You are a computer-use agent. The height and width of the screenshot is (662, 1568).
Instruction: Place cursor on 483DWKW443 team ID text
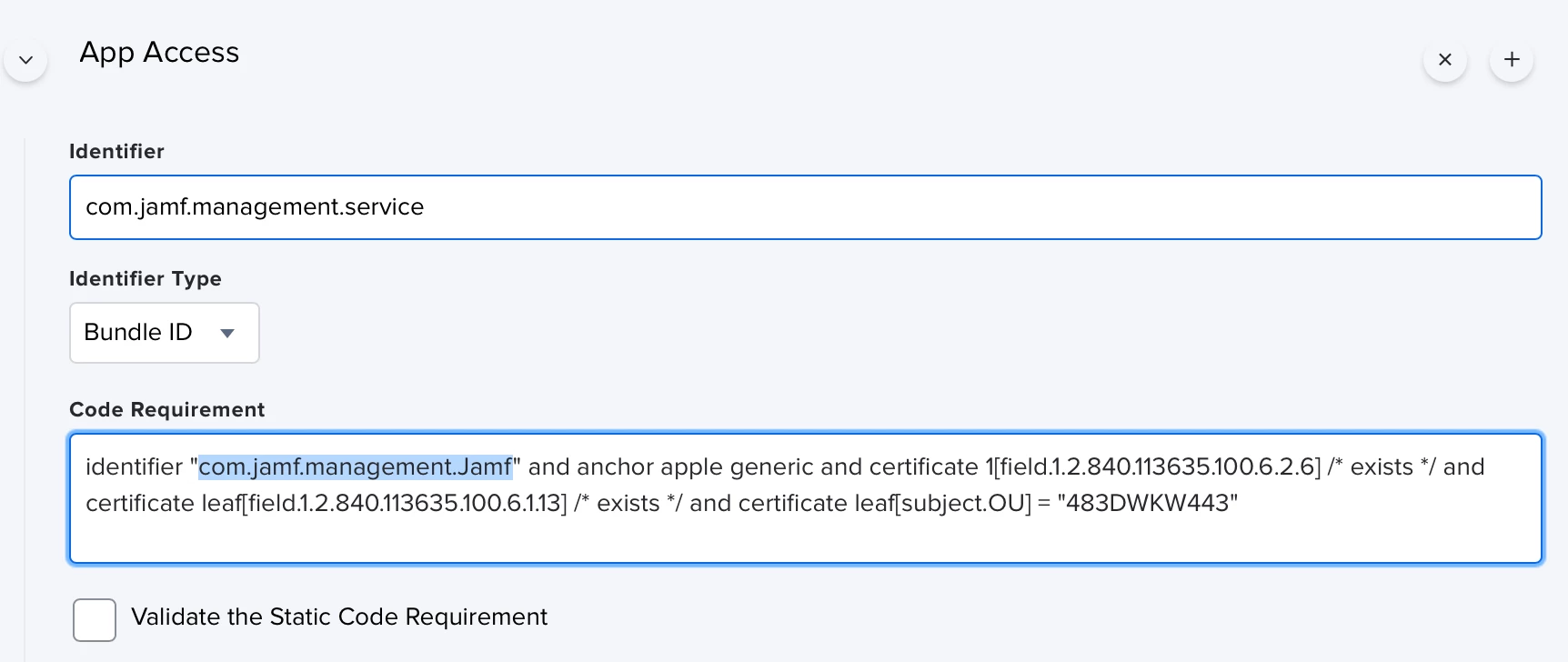pyautogui.click(x=1148, y=503)
